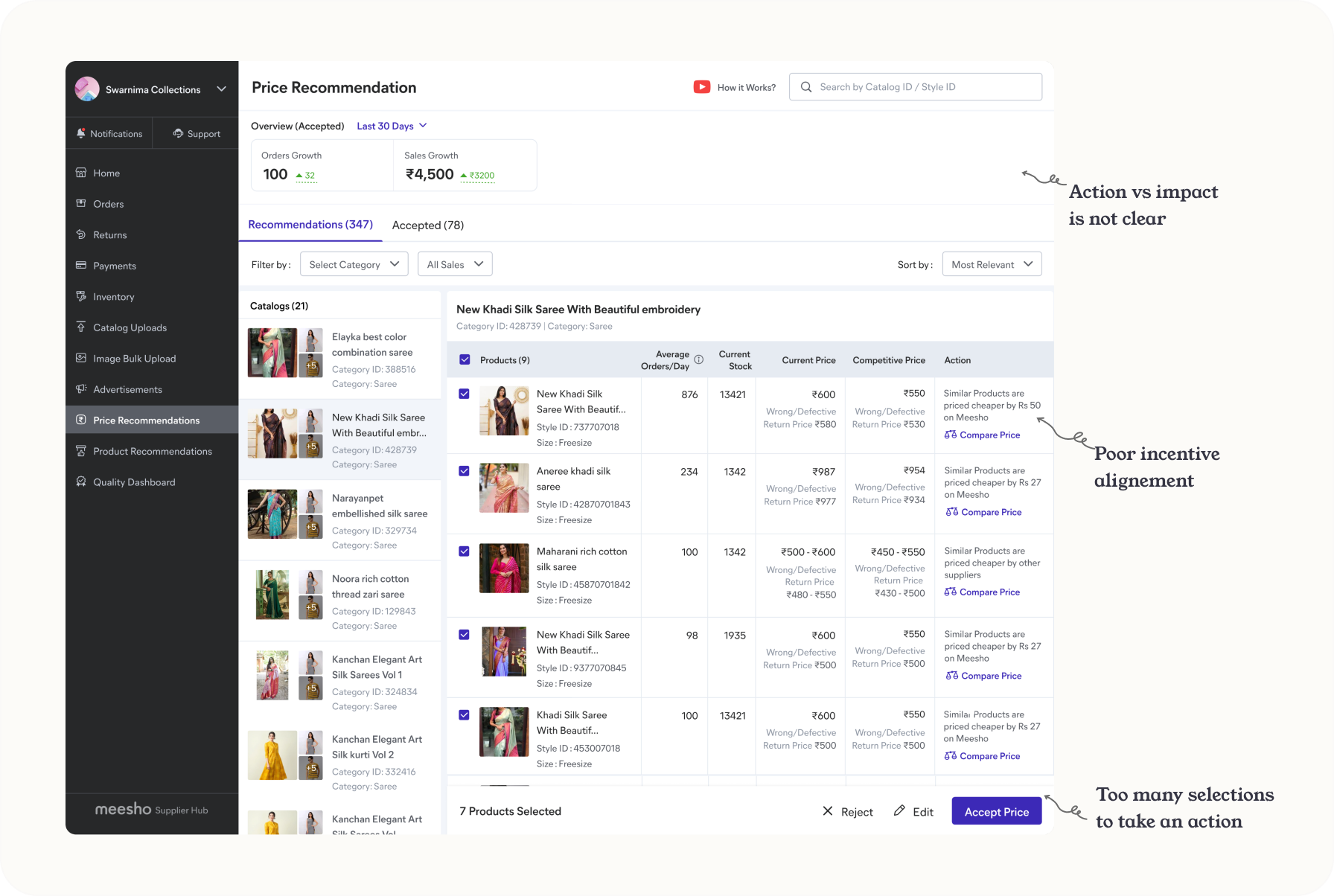Click the search magnifier icon
1334x896 pixels.
click(805, 87)
